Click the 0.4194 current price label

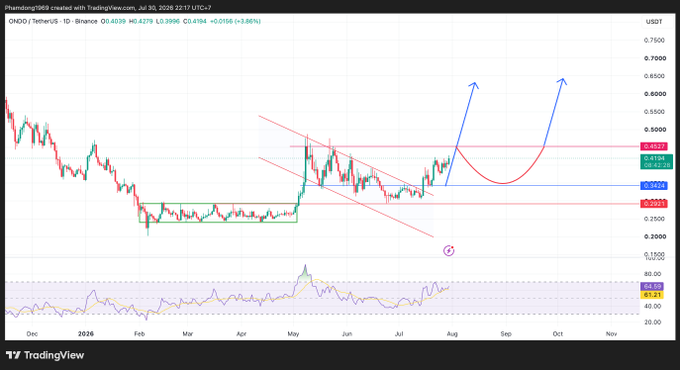click(657, 162)
